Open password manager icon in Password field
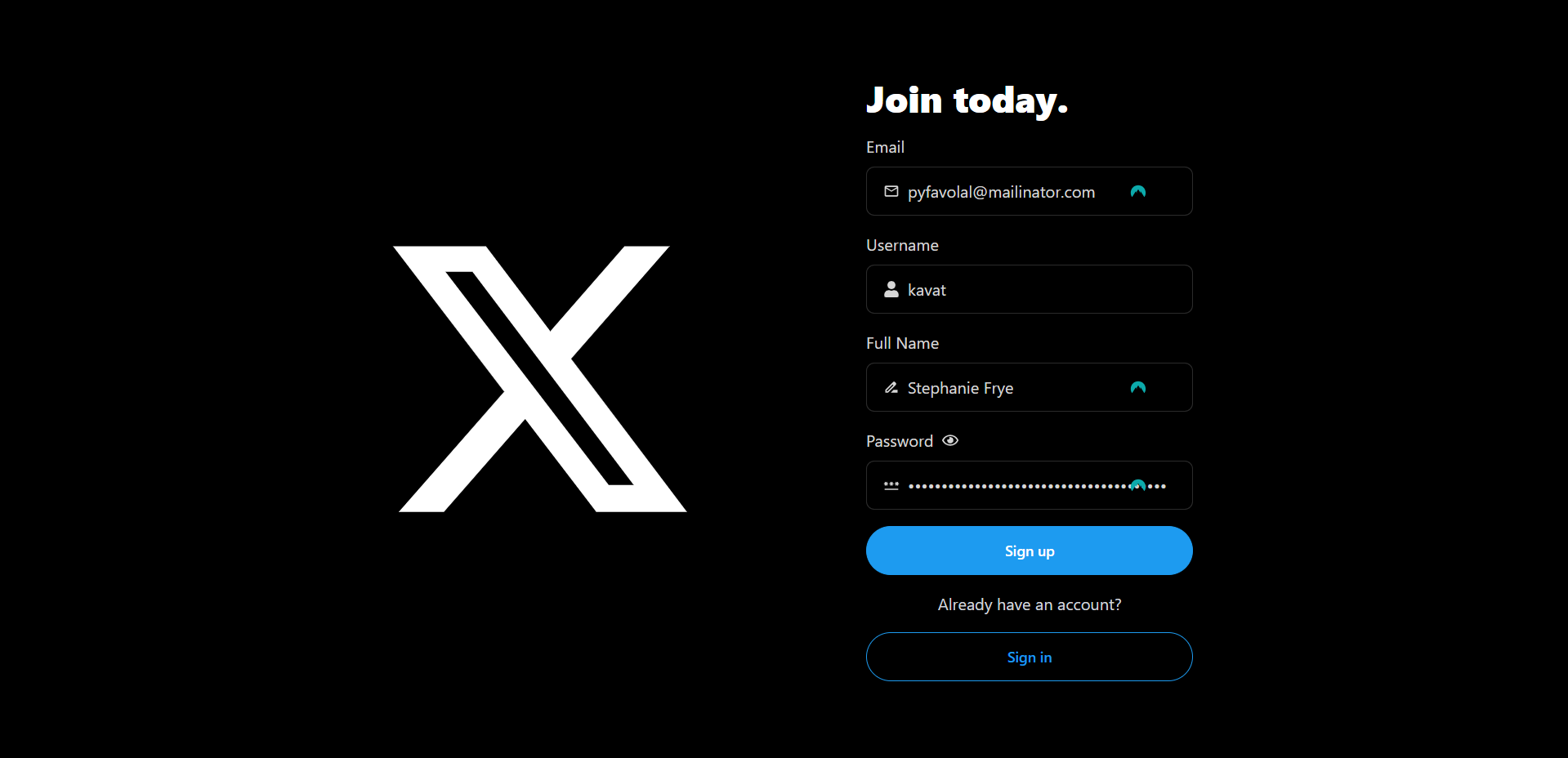Viewport: 1568px width, 758px height. click(x=1138, y=485)
